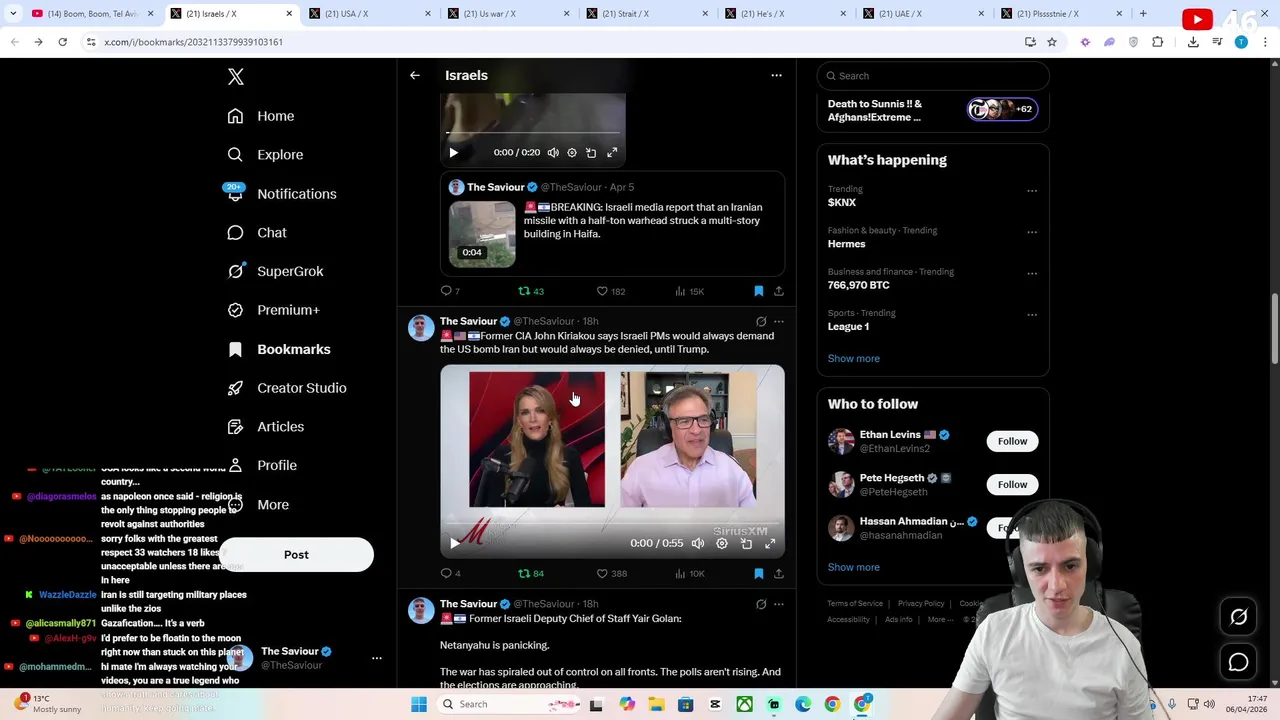Open Grok icon on John Kiriakou post
1280x720 pixels.
tap(761, 322)
